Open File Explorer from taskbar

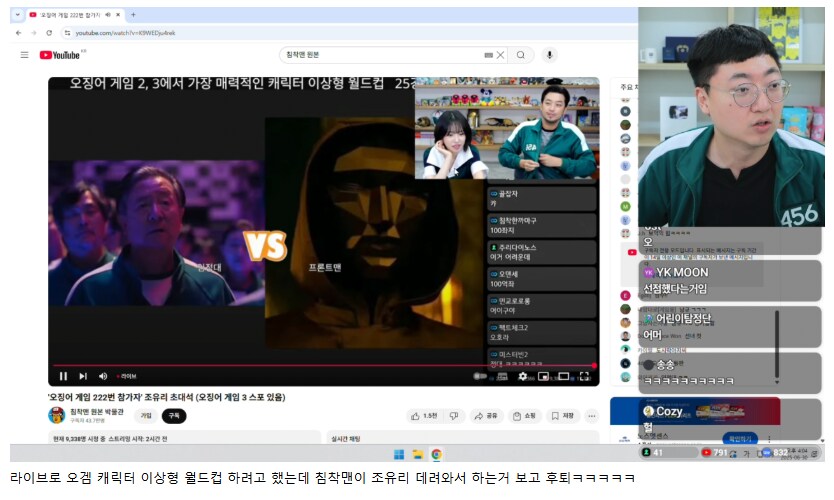coord(418,454)
